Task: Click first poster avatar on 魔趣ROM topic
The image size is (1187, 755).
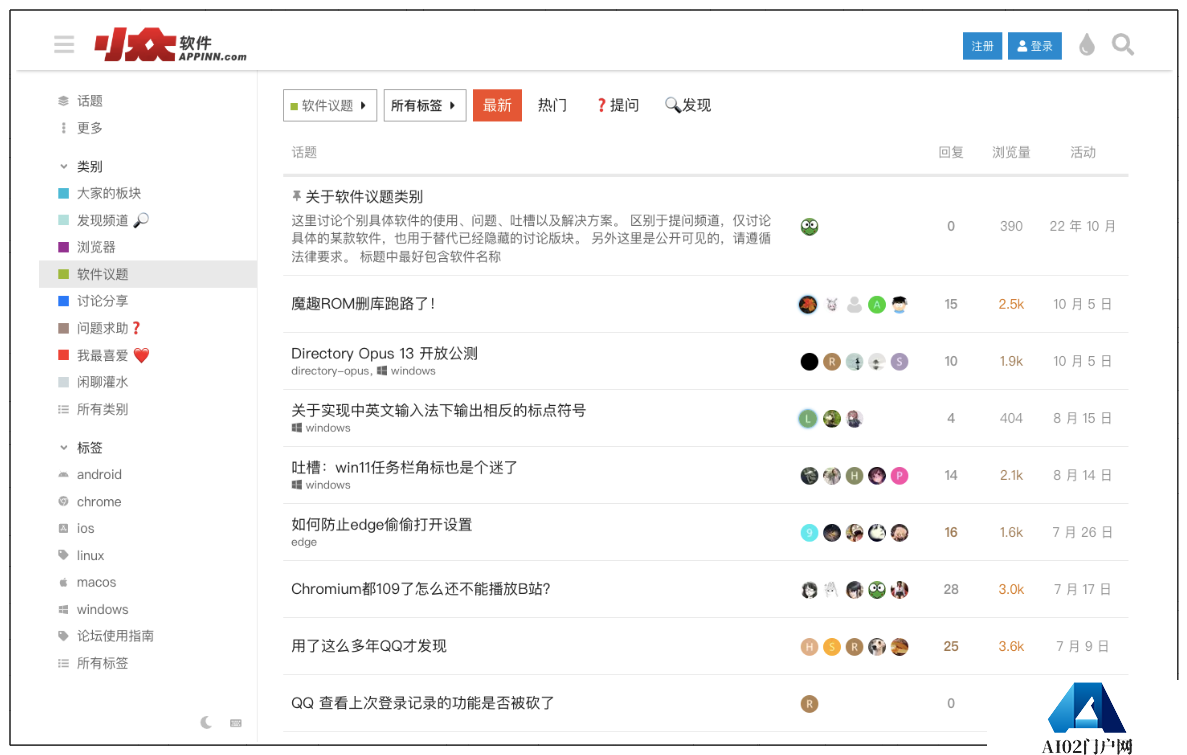Action: (808, 304)
